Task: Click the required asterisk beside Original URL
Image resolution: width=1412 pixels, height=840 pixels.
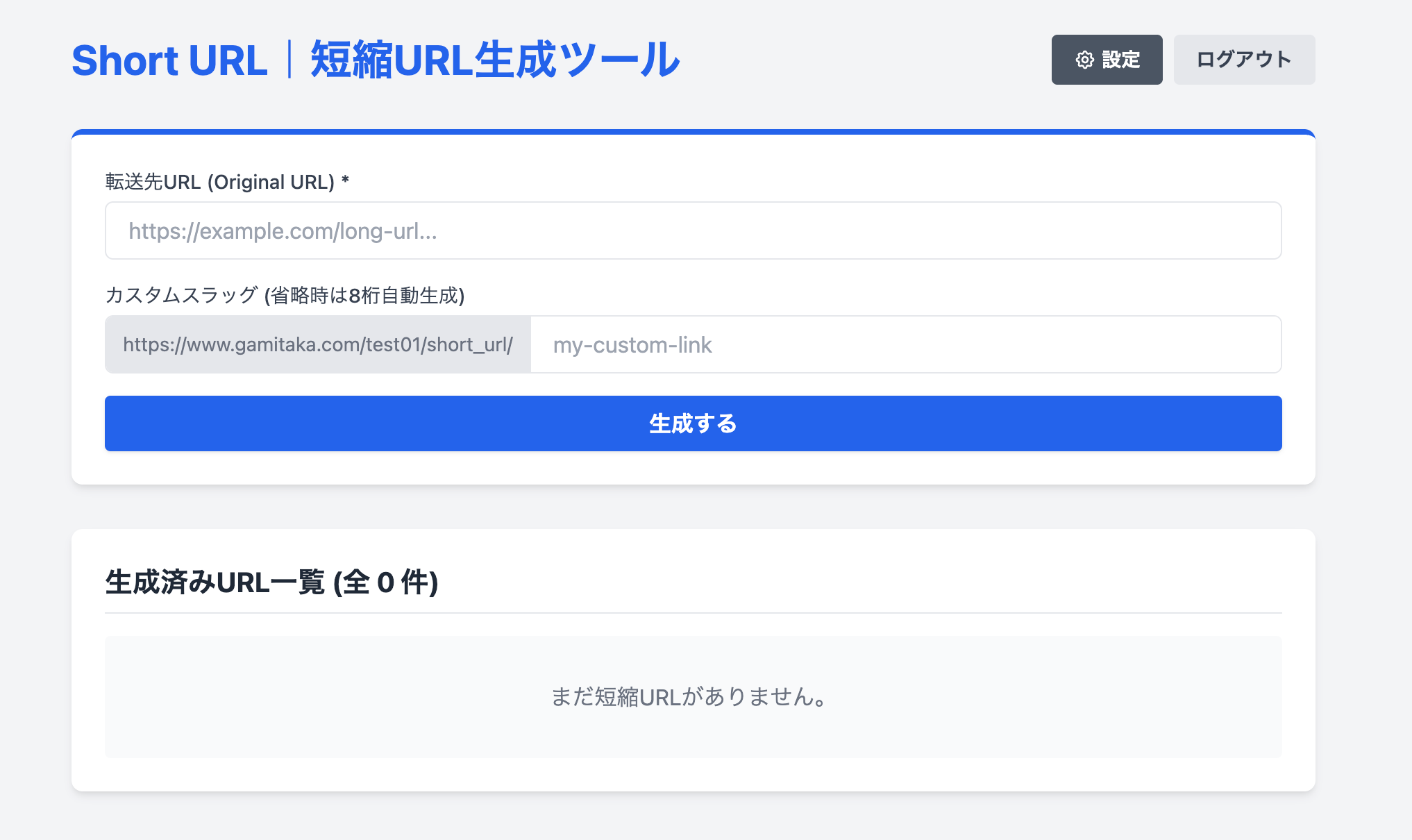Action: click(x=345, y=181)
